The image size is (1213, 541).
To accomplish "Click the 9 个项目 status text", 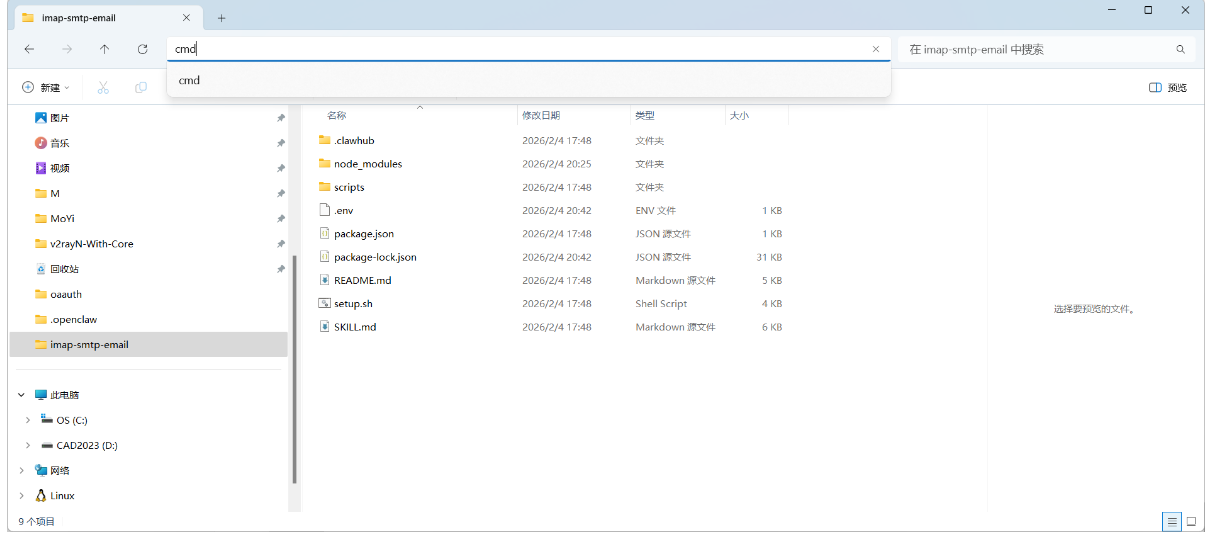I will click(x=36, y=522).
